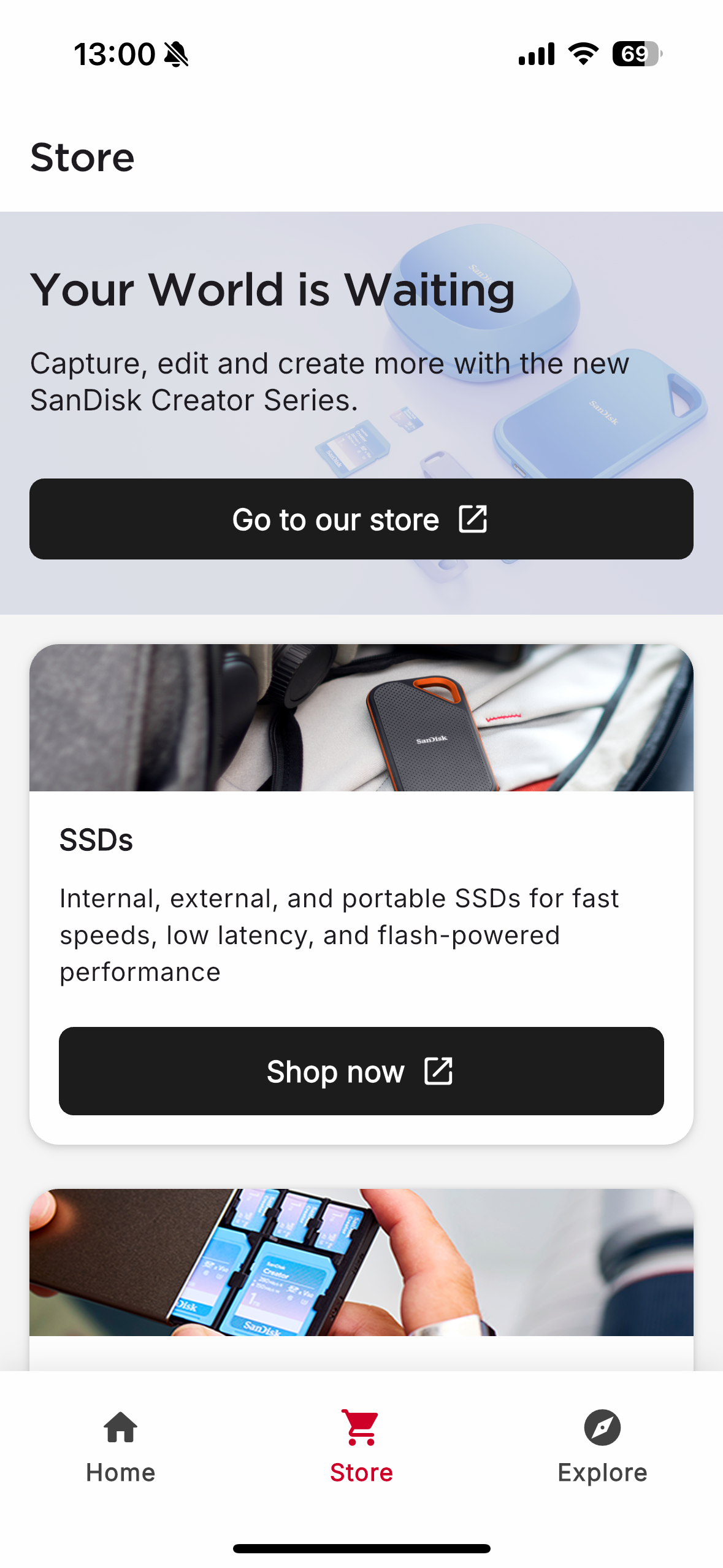Tap the silent mode bell icon
Viewport: 723px width, 1568px height.
pyautogui.click(x=177, y=54)
